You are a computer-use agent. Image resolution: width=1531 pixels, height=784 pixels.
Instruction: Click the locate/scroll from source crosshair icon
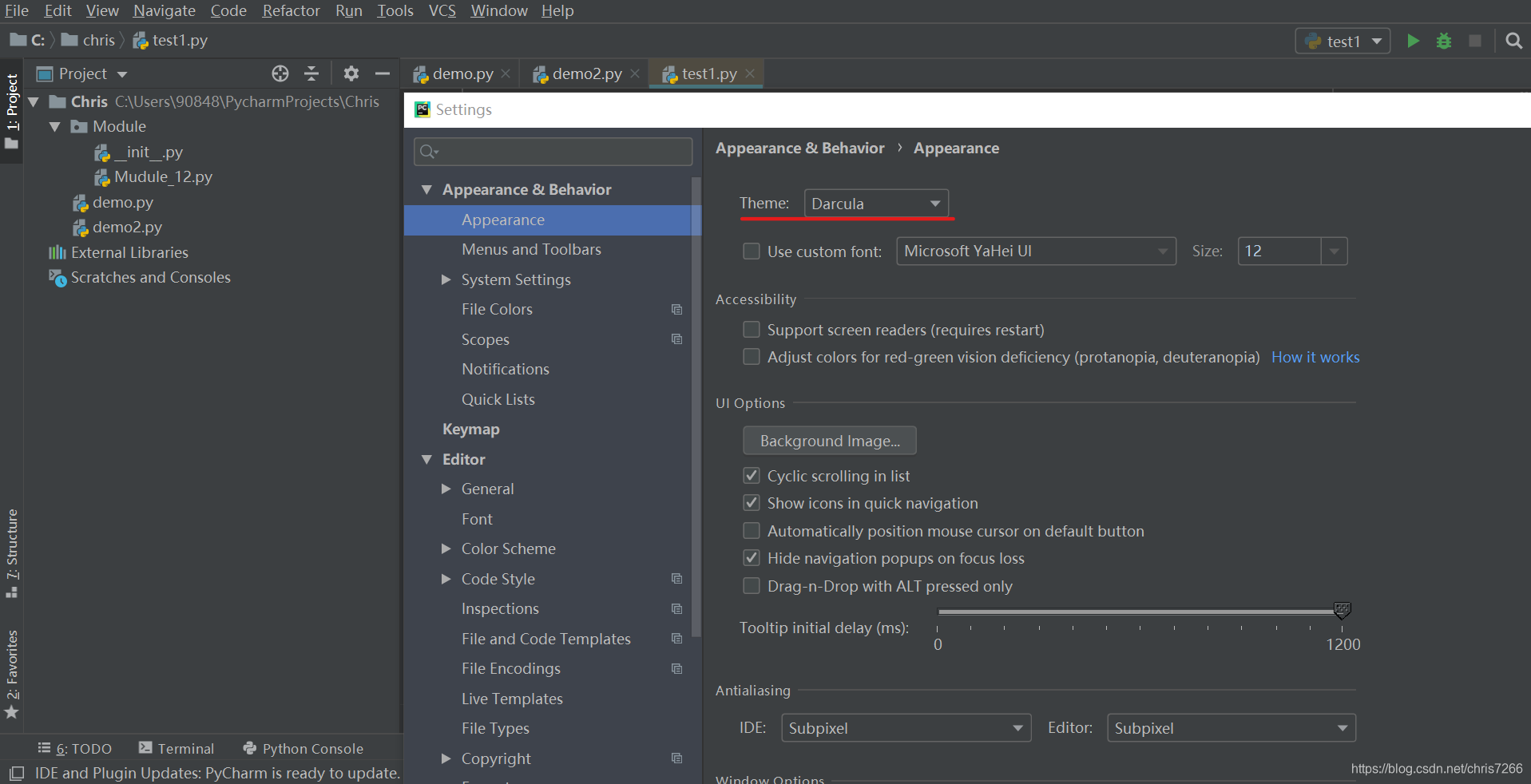coord(280,73)
